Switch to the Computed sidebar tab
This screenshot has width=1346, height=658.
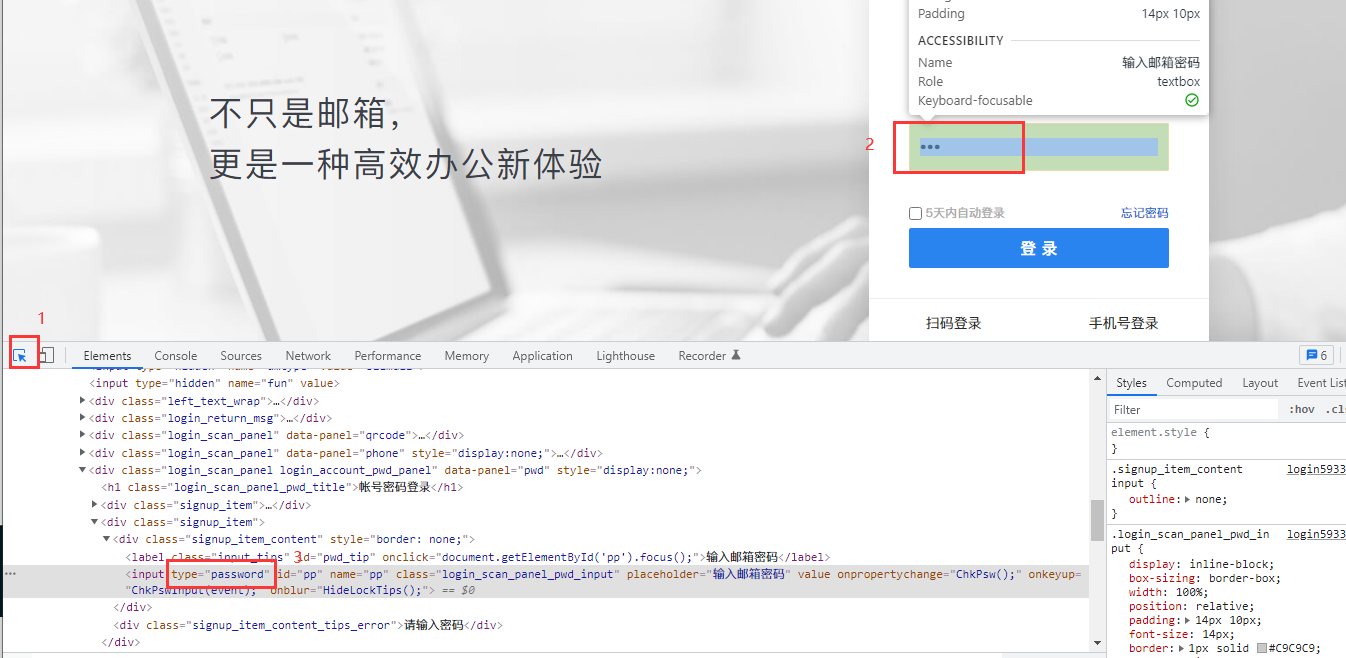pyautogui.click(x=1194, y=383)
